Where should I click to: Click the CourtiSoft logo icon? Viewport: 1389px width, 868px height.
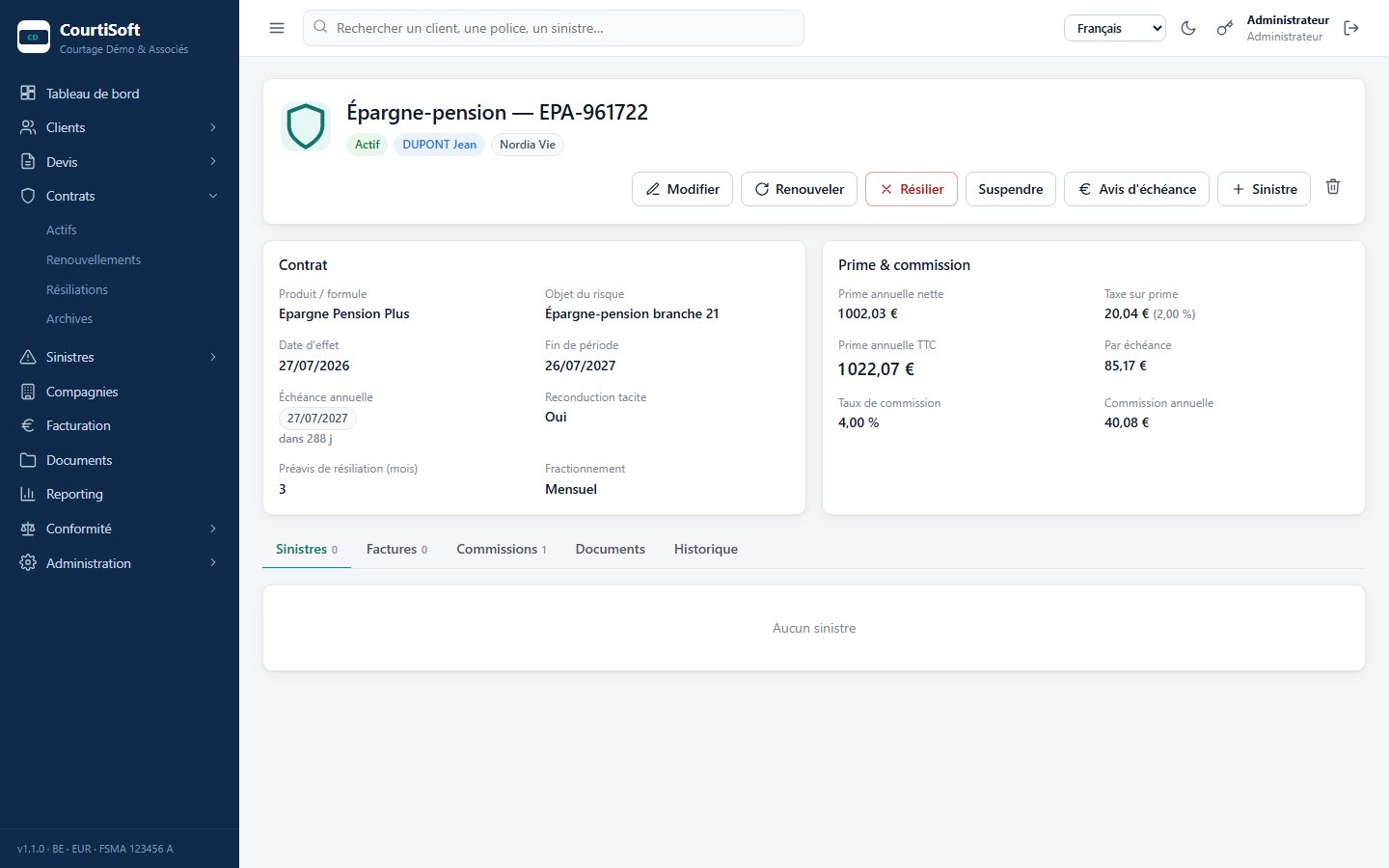tap(34, 37)
